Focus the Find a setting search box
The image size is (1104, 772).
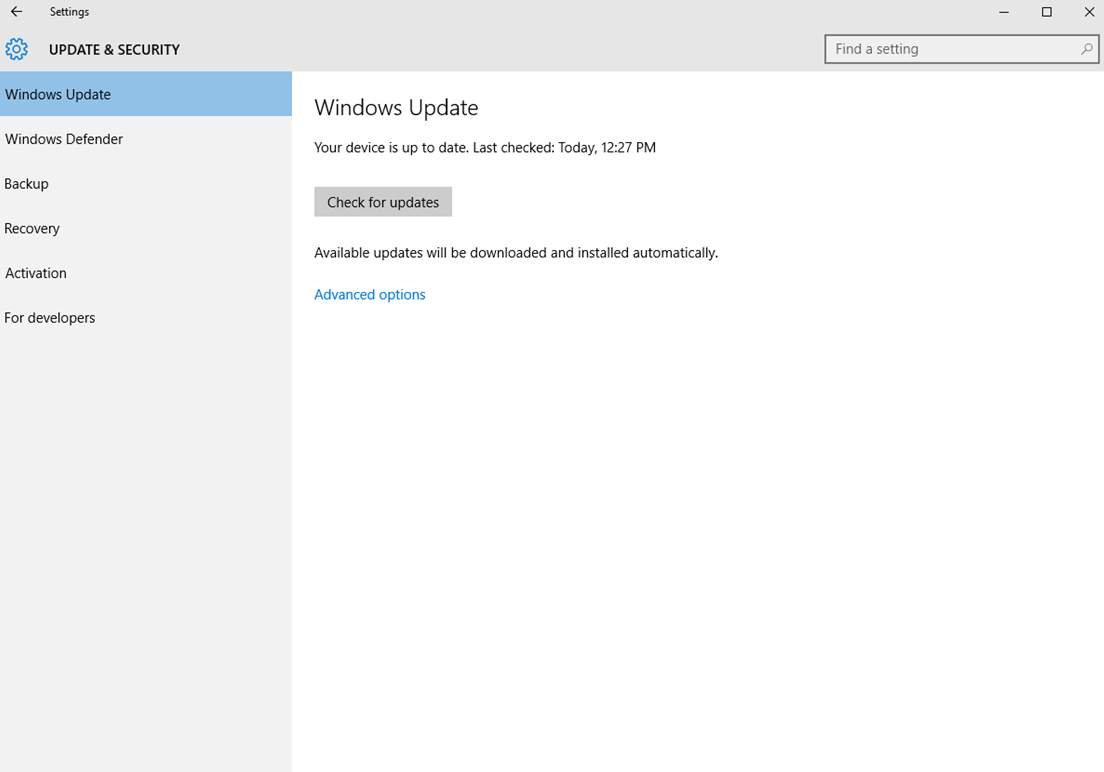(962, 49)
